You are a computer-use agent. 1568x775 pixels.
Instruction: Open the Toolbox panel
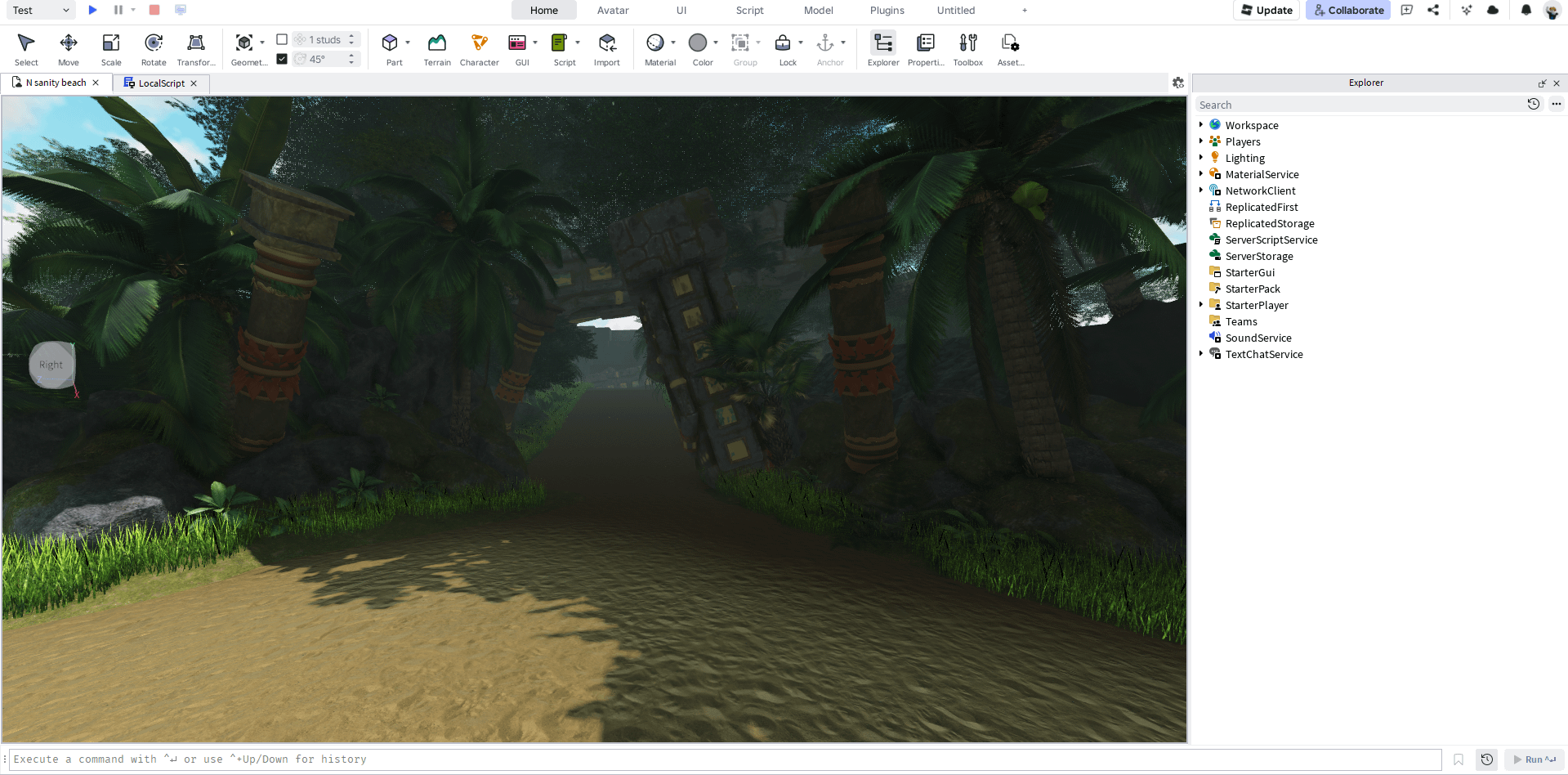pyautogui.click(x=968, y=49)
